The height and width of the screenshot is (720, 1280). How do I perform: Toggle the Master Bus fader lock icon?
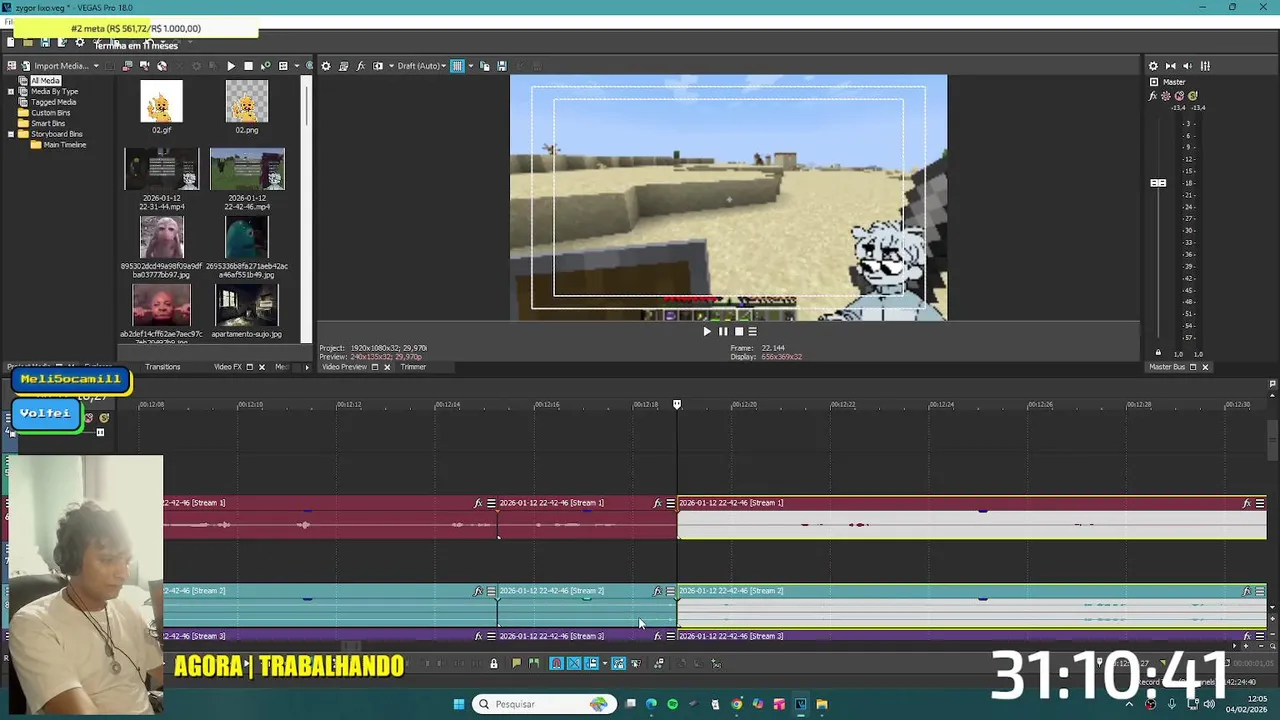pyautogui.click(x=1158, y=353)
